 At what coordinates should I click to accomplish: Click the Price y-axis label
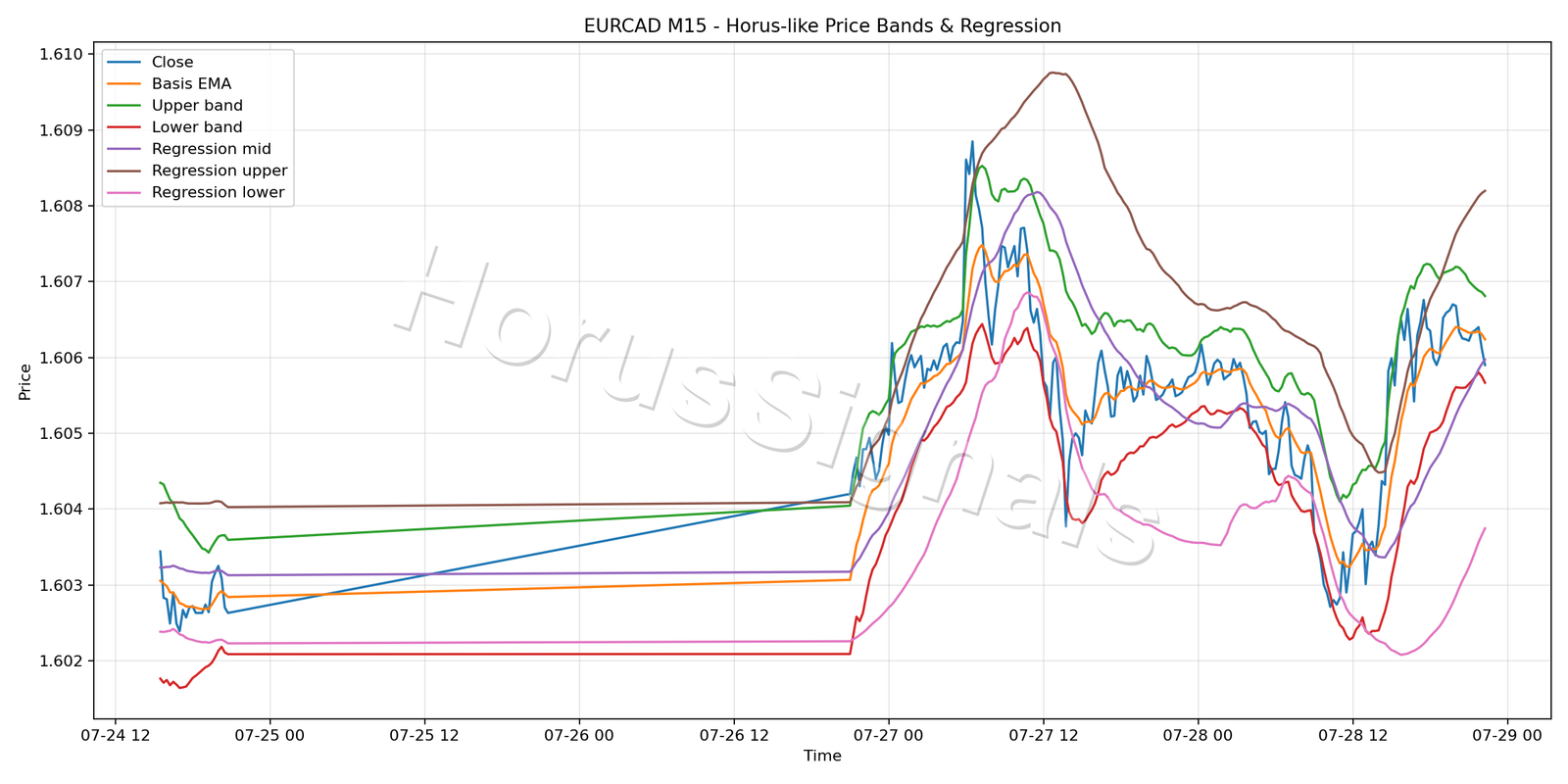coord(25,381)
